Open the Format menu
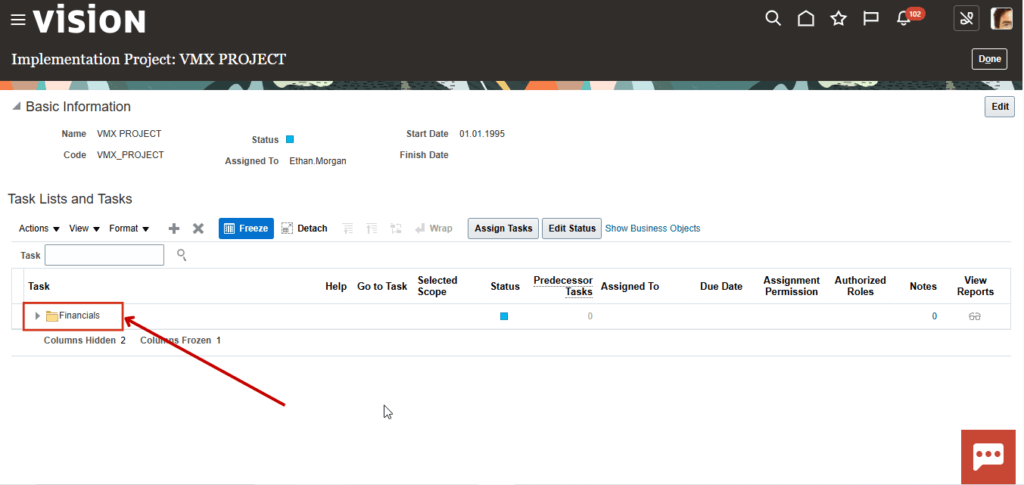 pyautogui.click(x=129, y=228)
